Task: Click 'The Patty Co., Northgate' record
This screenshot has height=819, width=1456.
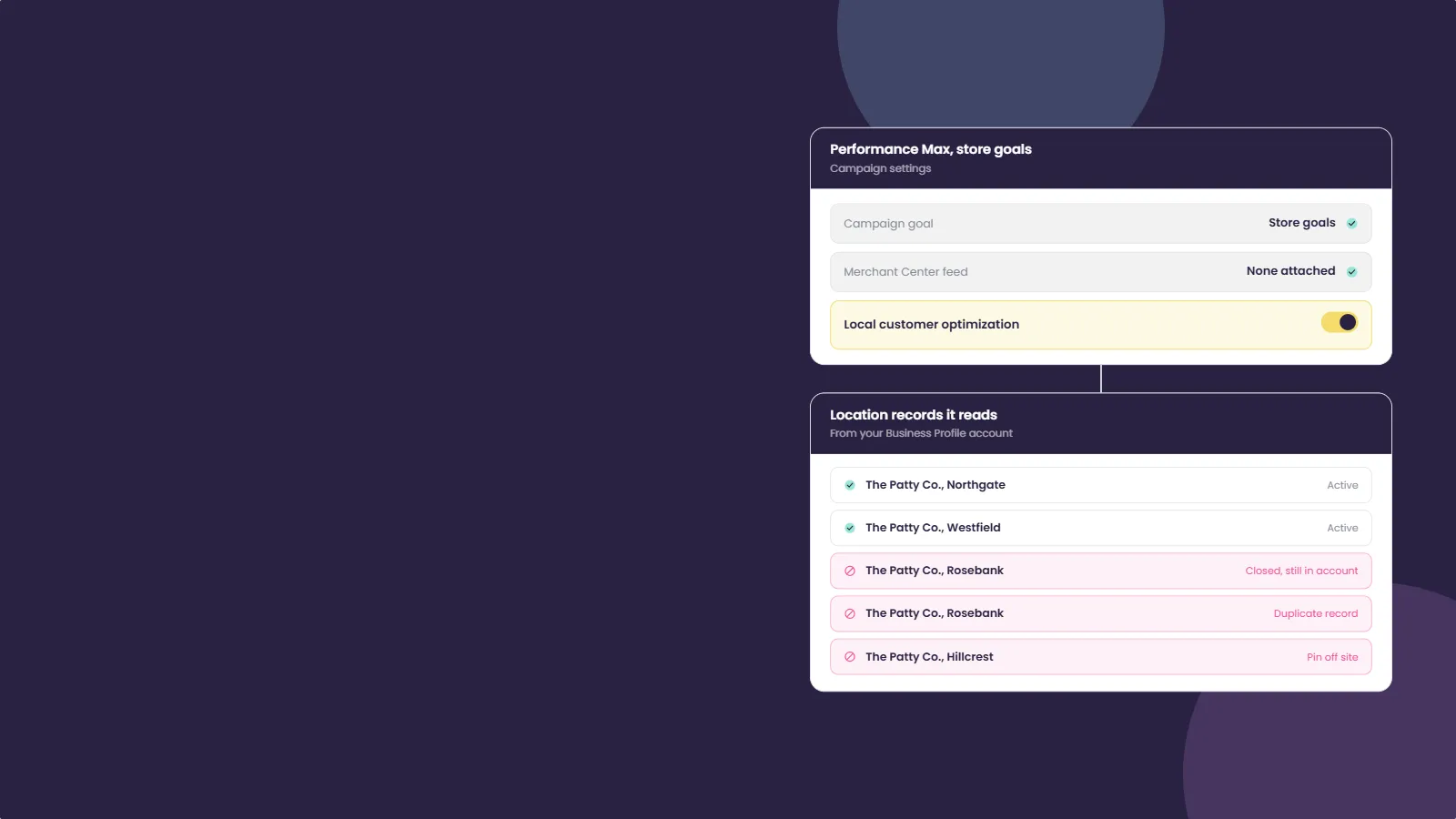Action: 1101,485
